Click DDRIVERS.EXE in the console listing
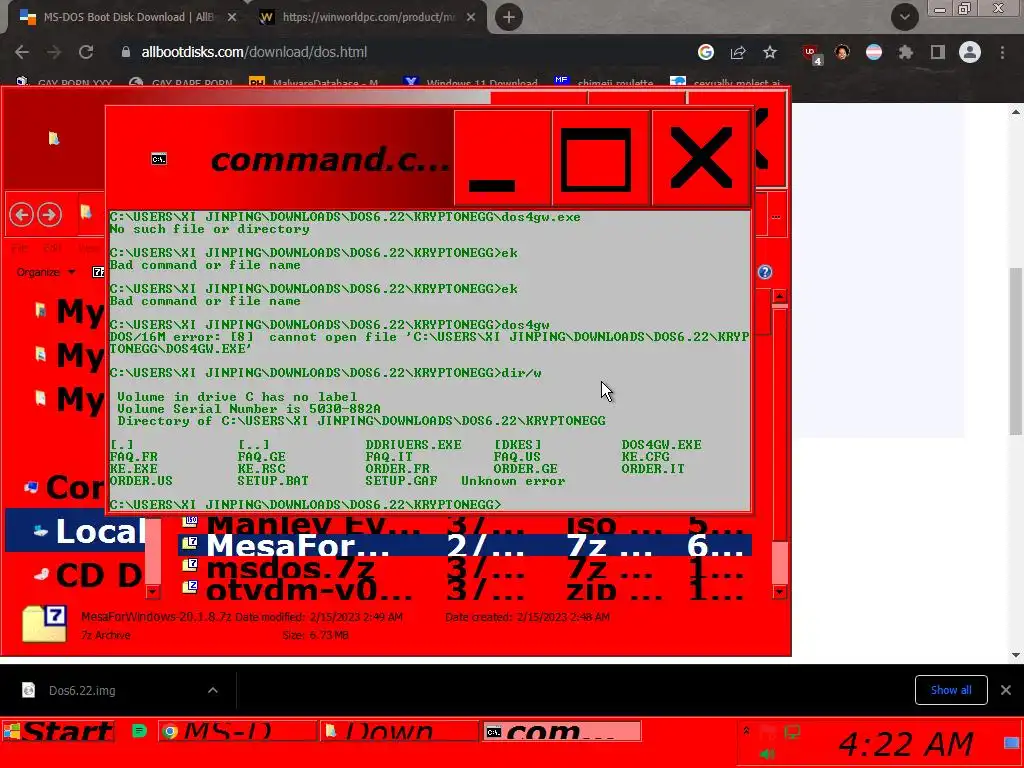The image size is (1024, 768). [x=413, y=445]
